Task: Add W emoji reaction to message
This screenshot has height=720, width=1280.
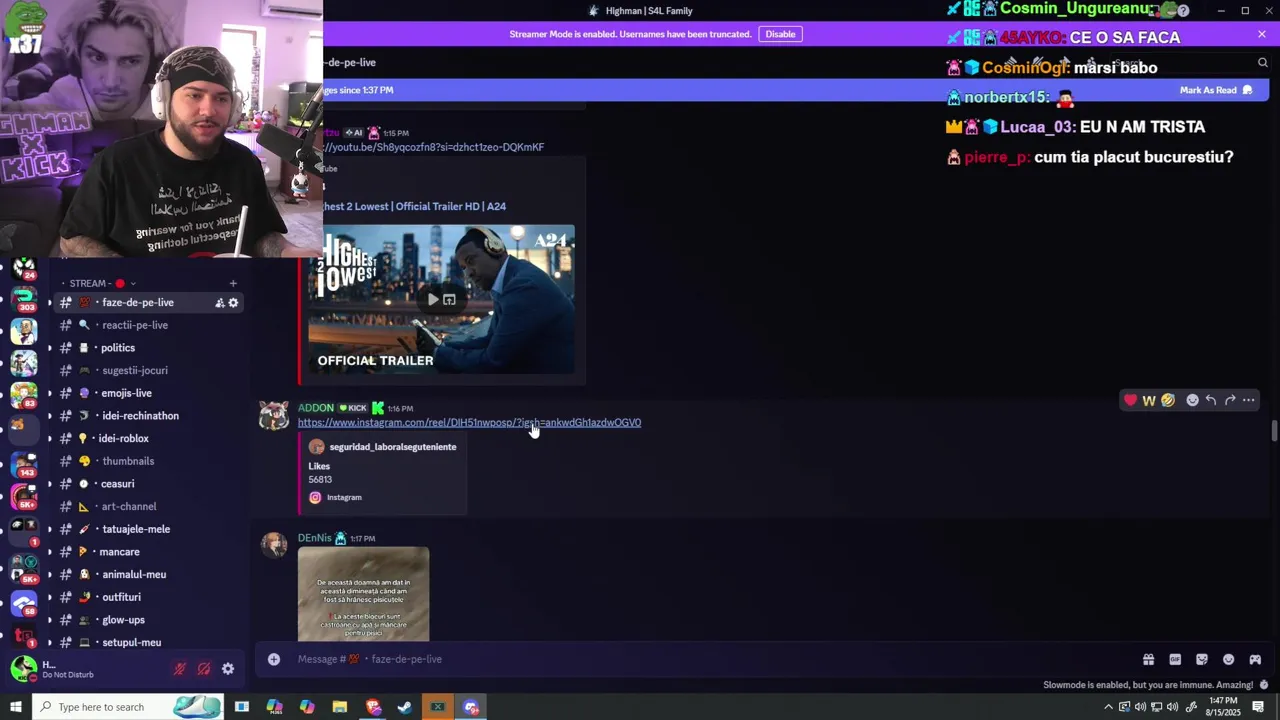Action: click(x=1149, y=400)
